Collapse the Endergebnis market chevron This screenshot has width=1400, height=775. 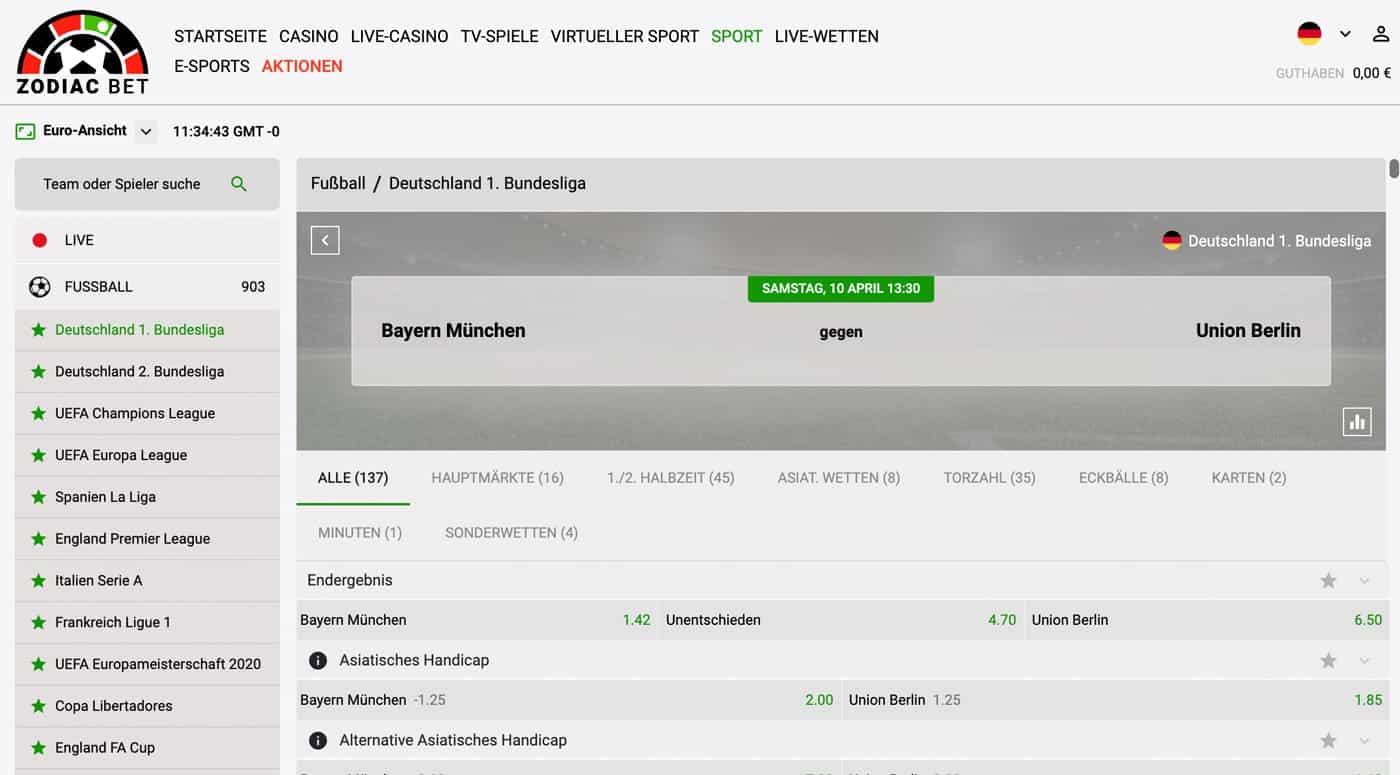click(1364, 581)
